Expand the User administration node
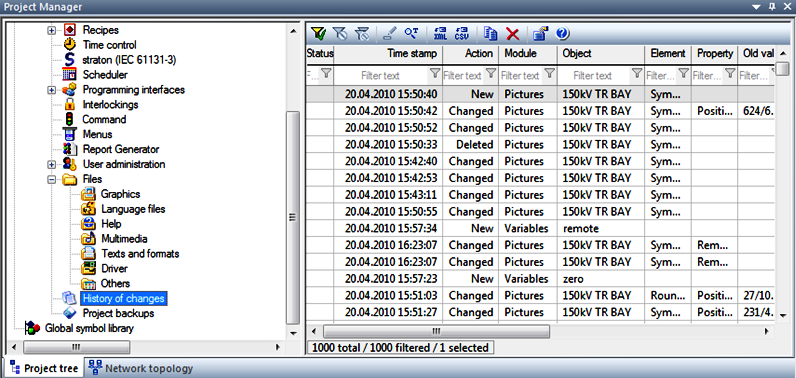Screen dimensions: 796x378 [x=51, y=165]
